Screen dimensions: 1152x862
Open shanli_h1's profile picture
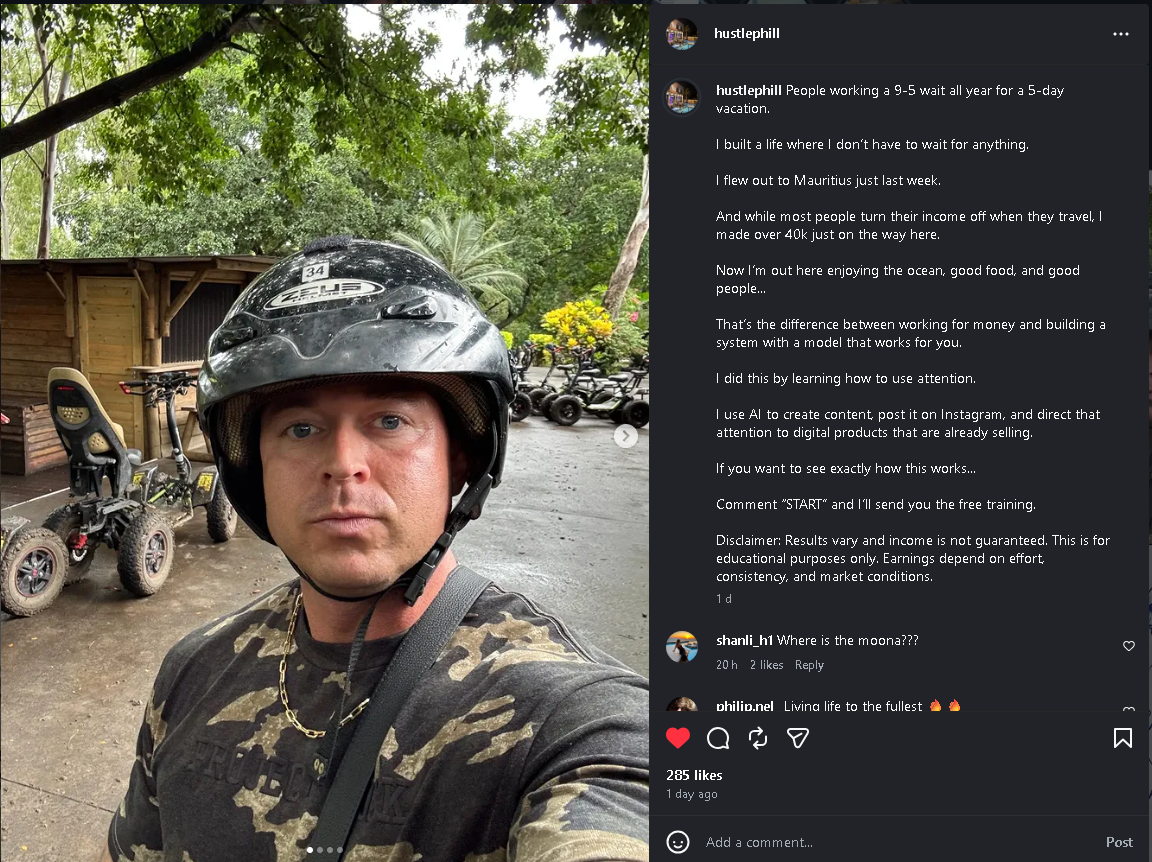[682, 647]
